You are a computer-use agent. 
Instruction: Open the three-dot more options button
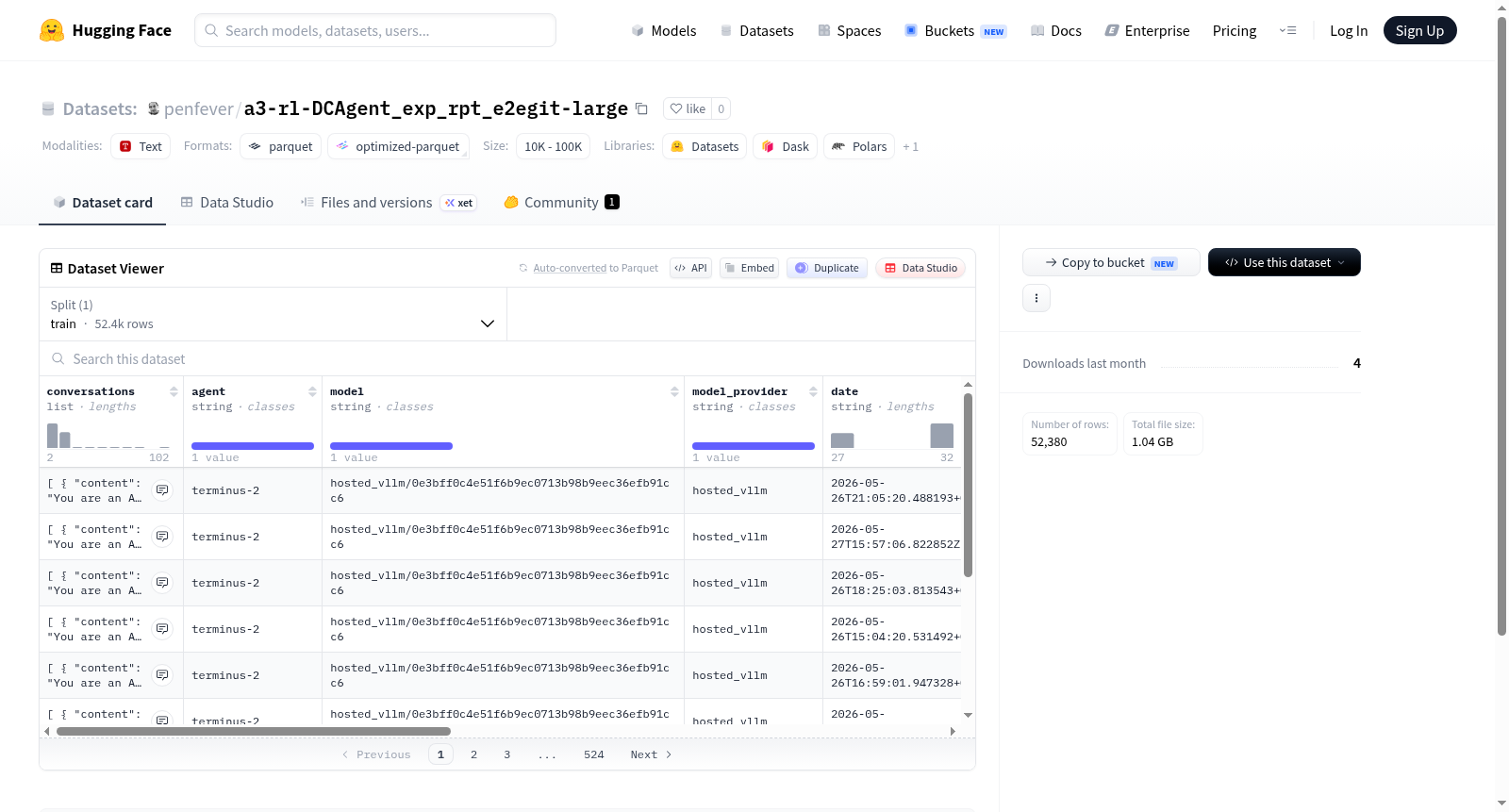tap(1036, 298)
